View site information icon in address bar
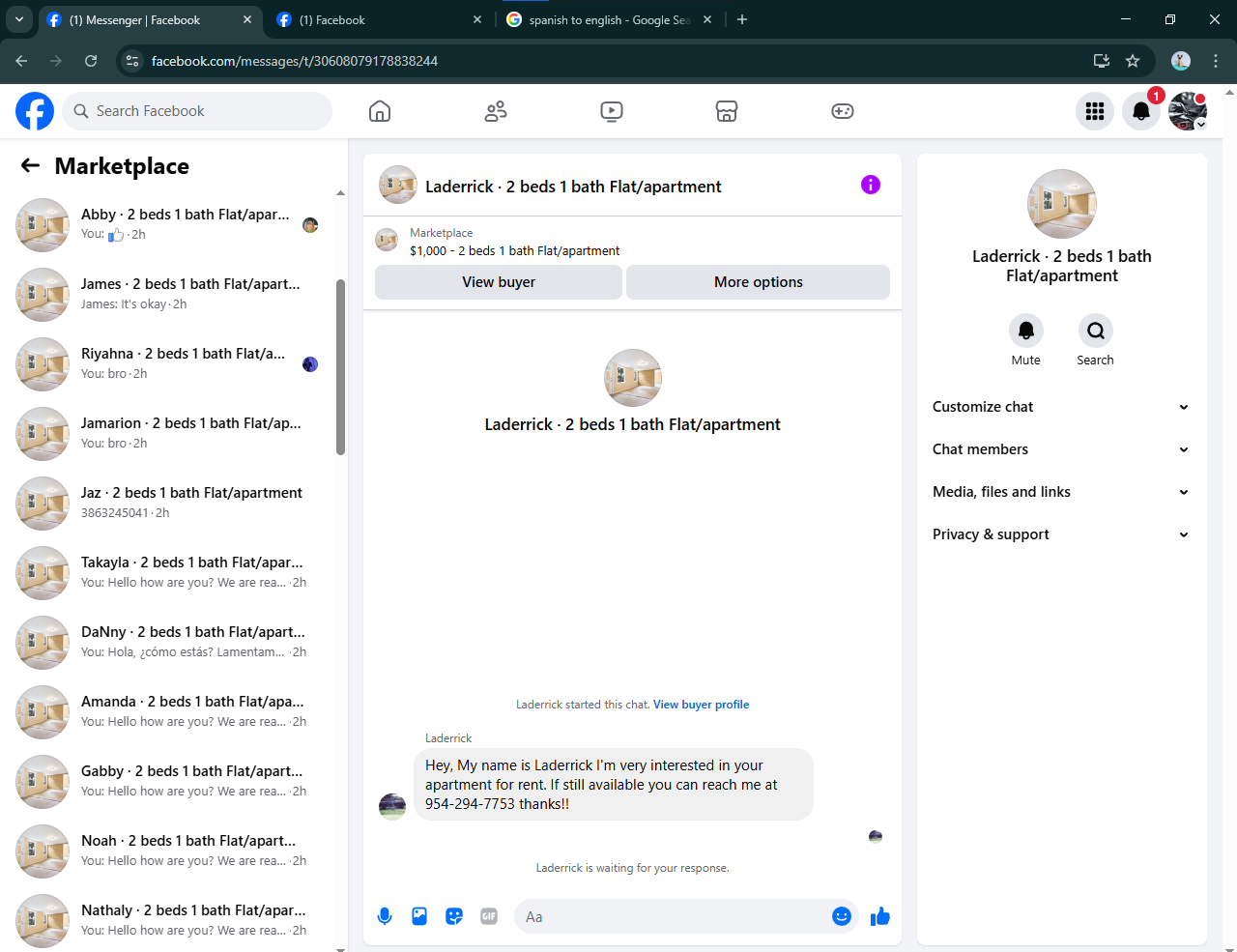 click(132, 61)
